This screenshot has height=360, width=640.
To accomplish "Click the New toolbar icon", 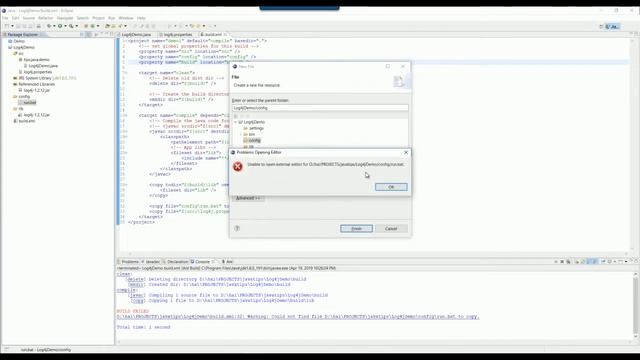I will click(7, 26).
